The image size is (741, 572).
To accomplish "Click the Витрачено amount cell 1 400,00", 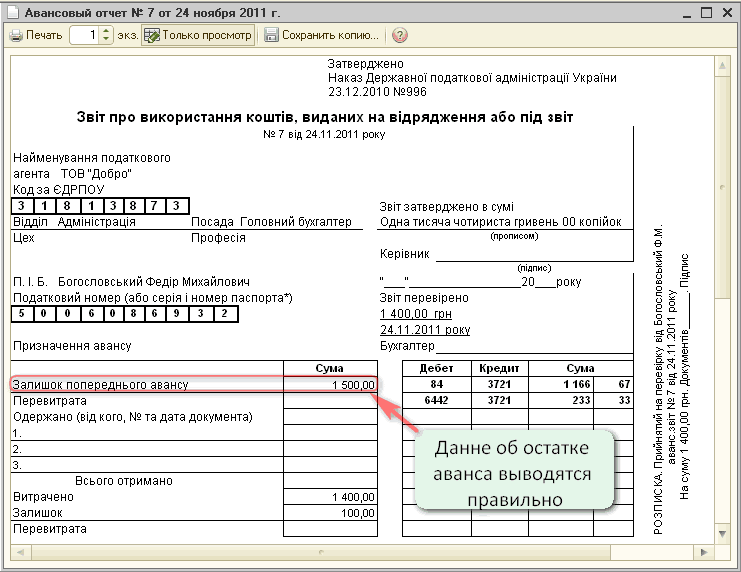I will 330,497.
